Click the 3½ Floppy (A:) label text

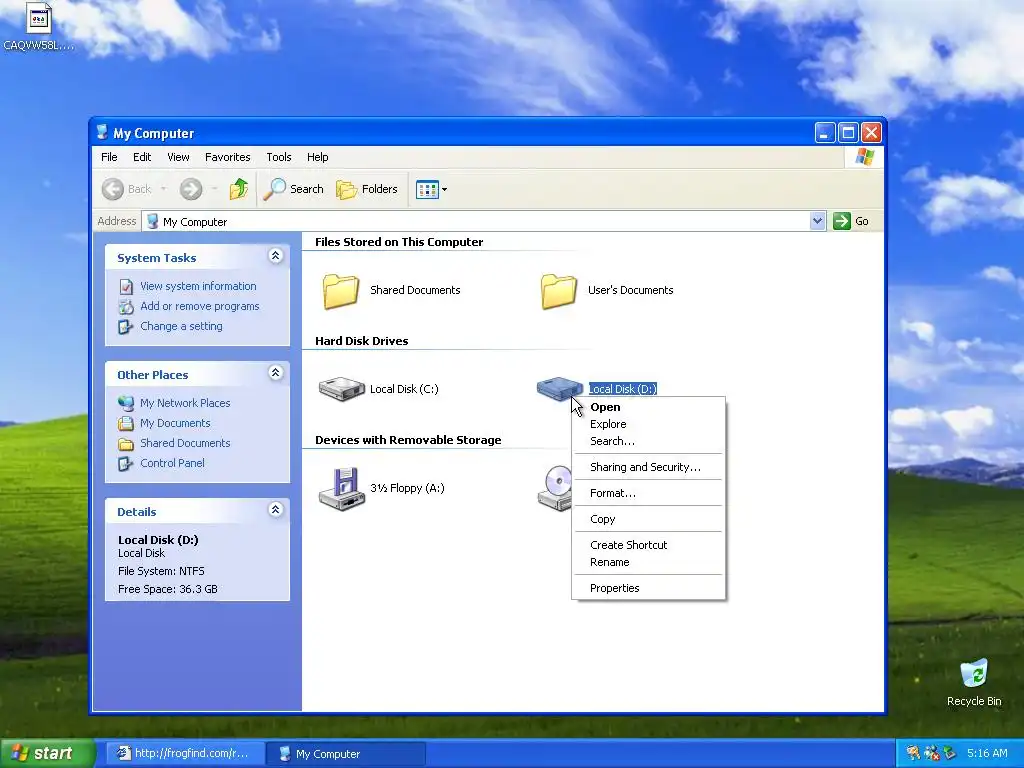pos(407,488)
